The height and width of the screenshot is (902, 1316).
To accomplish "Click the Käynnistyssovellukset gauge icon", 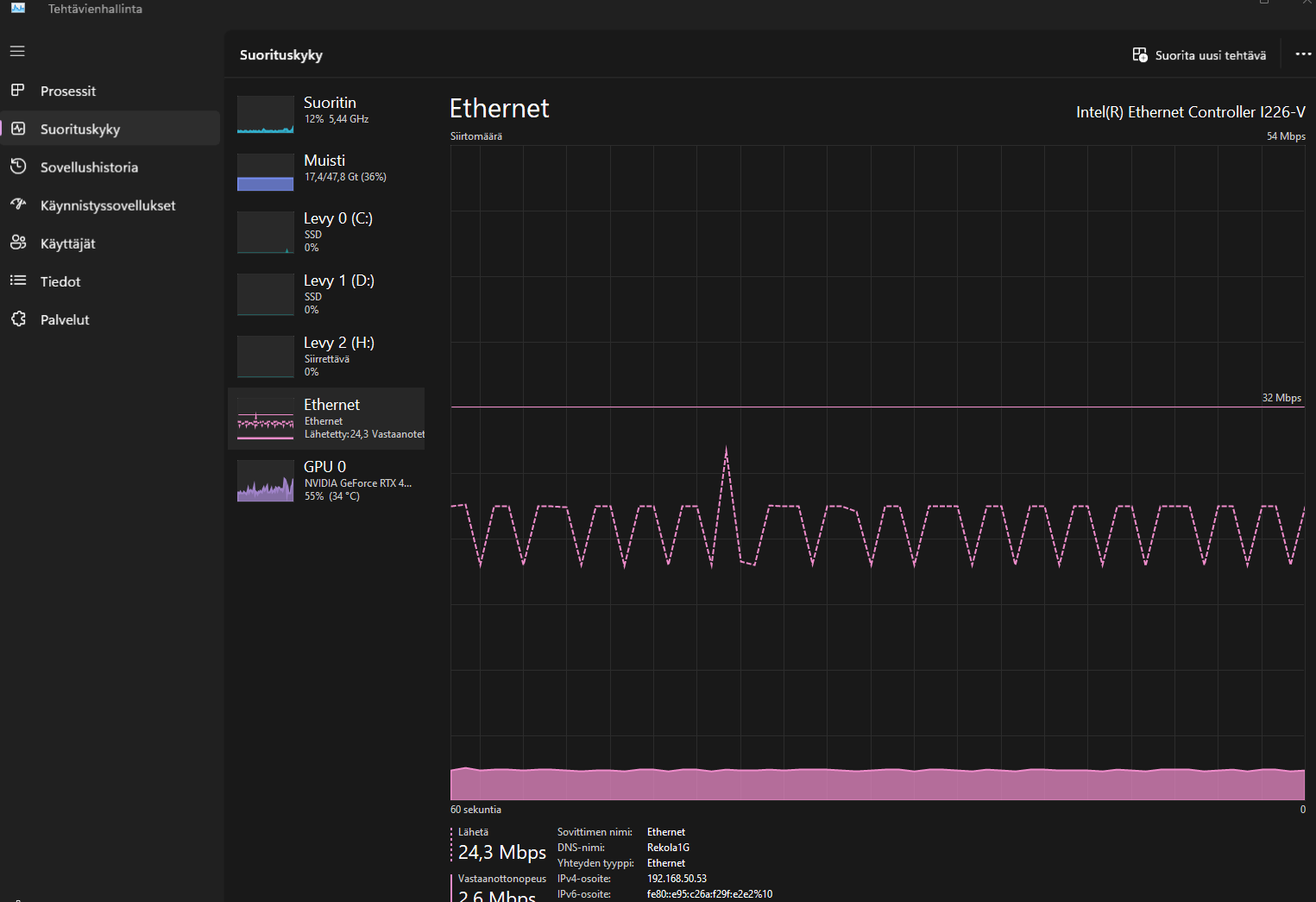I will pyautogui.click(x=17, y=205).
